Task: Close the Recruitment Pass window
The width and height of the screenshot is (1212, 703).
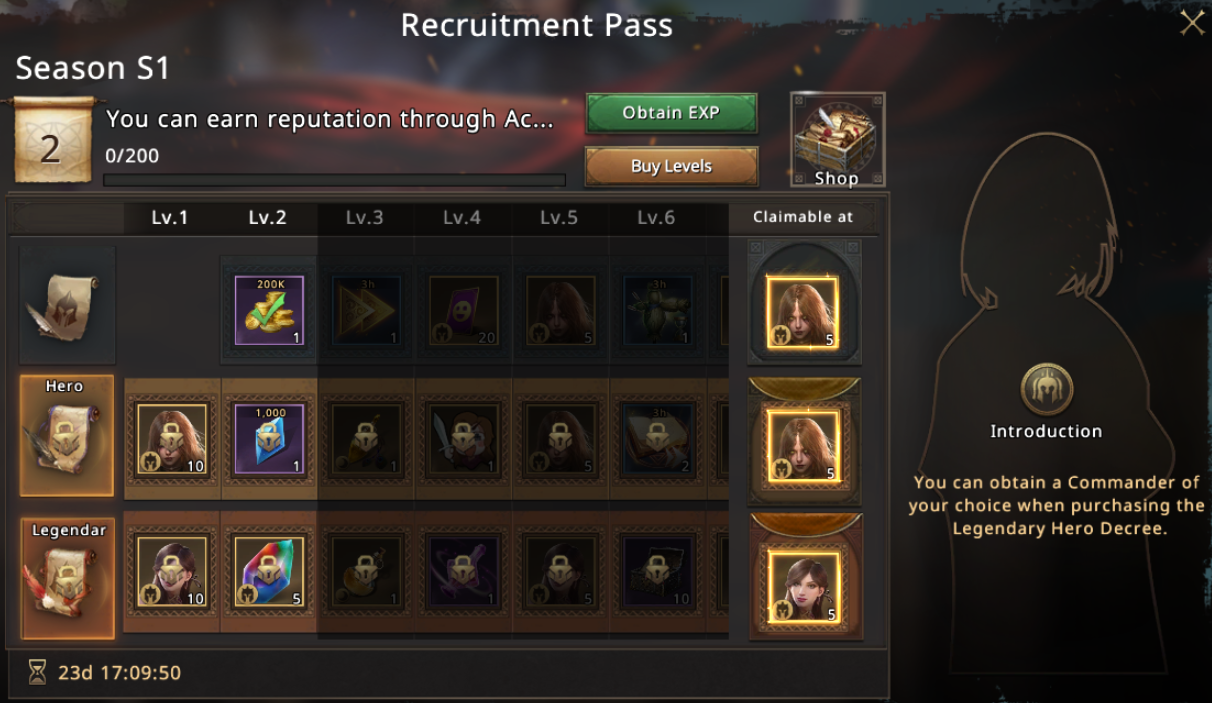Action: [1192, 22]
